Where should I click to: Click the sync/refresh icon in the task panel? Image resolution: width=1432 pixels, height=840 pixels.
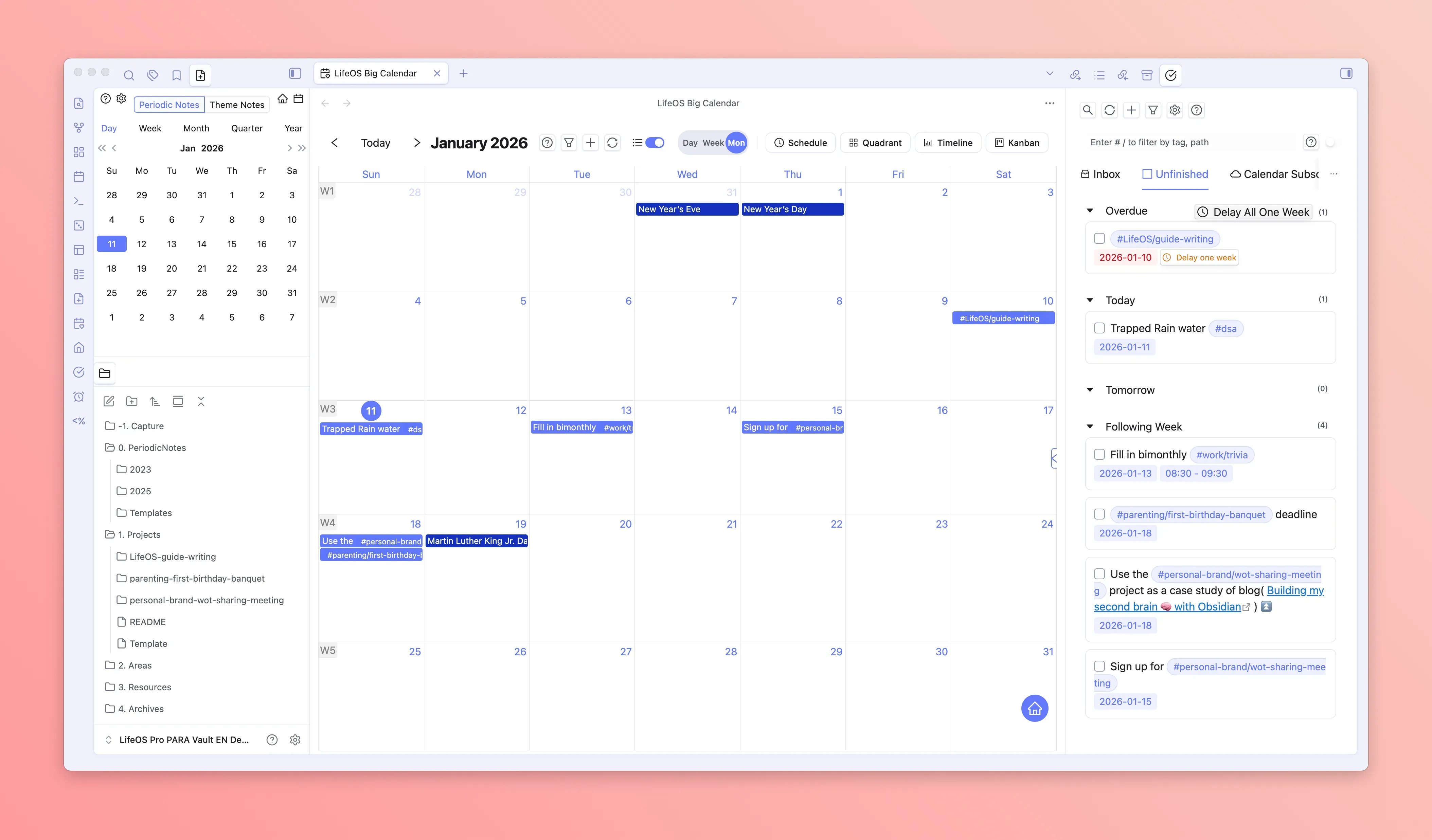pyautogui.click(x=1109, y=110)
